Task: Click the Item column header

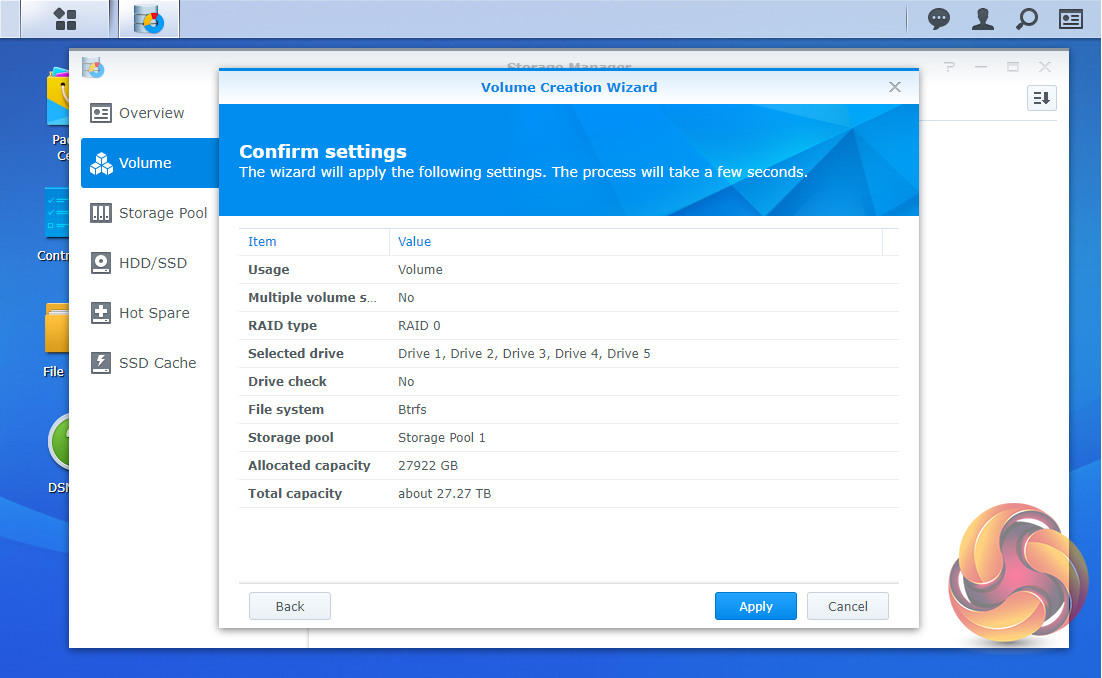Action: pos(313,242)
